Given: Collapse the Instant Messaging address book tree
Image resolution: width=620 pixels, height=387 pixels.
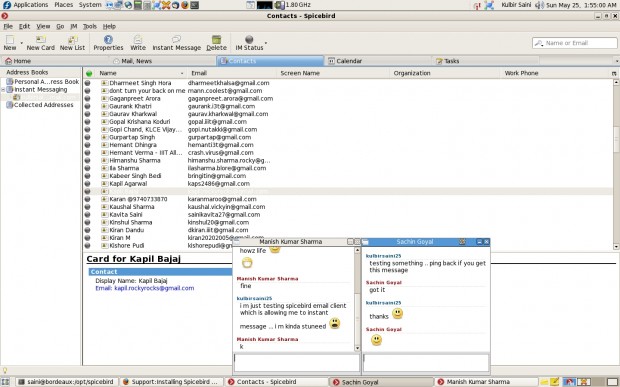Looking at the screenshot, I should tap(3, 90).
